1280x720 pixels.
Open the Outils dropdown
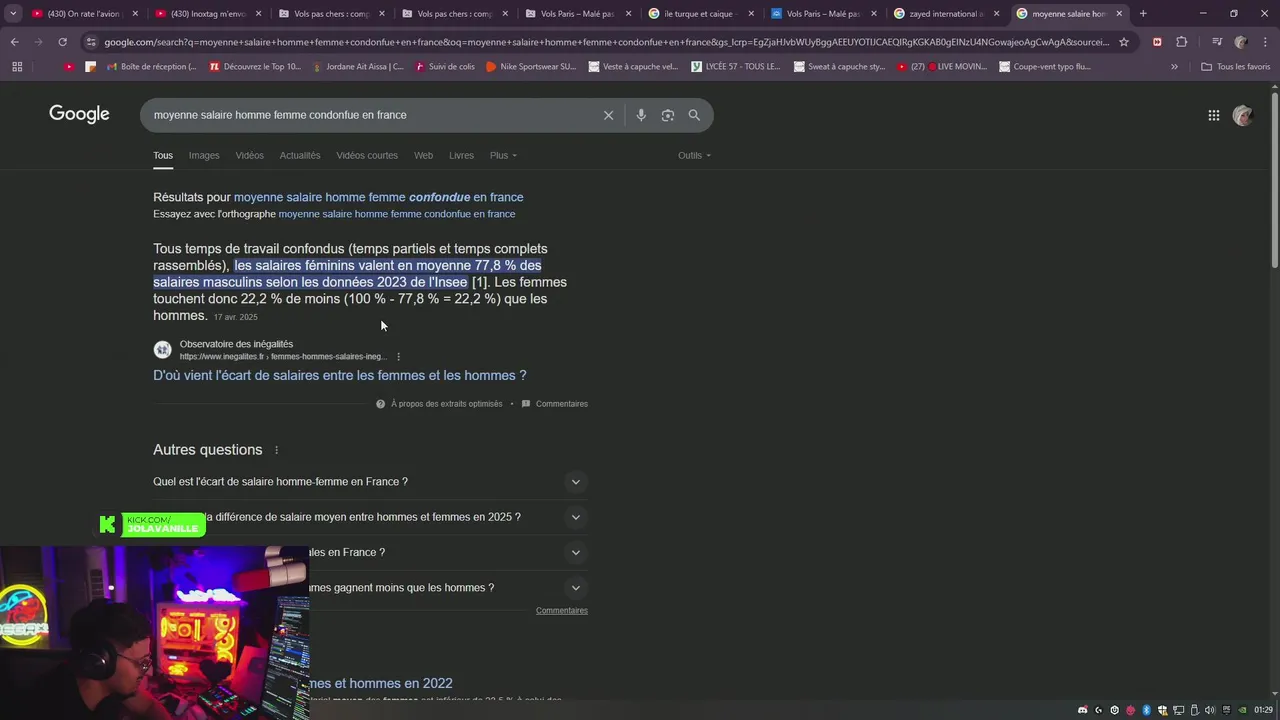point(694,155)
